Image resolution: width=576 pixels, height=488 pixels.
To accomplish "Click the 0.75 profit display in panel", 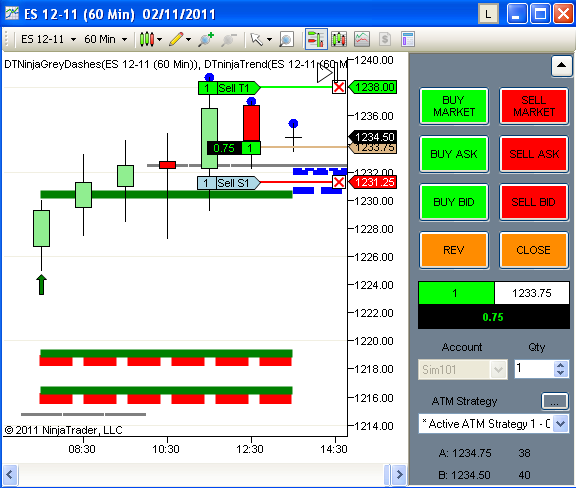I will coord(494,317).
